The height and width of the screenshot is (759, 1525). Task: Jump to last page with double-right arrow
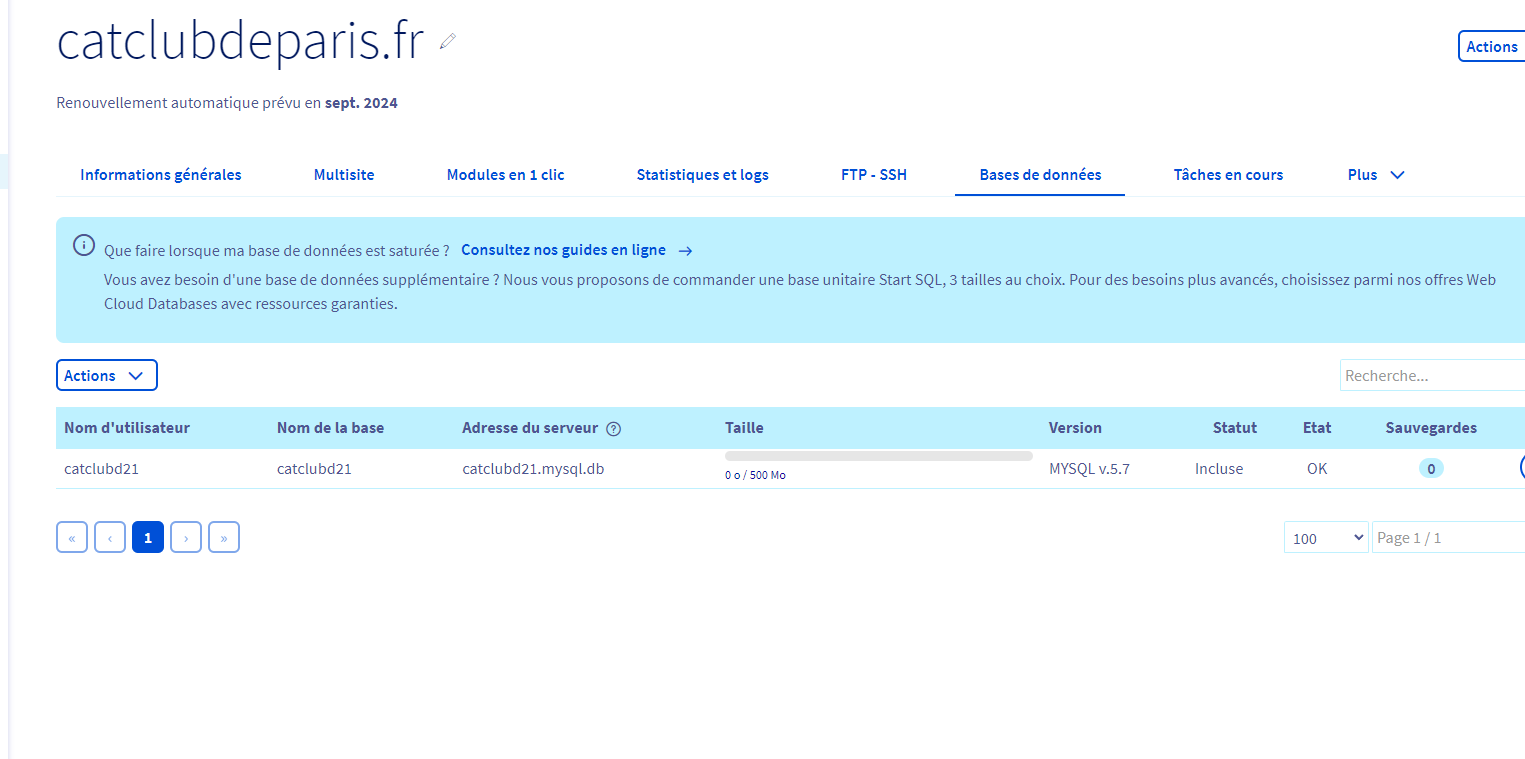(x=224, y=538)
